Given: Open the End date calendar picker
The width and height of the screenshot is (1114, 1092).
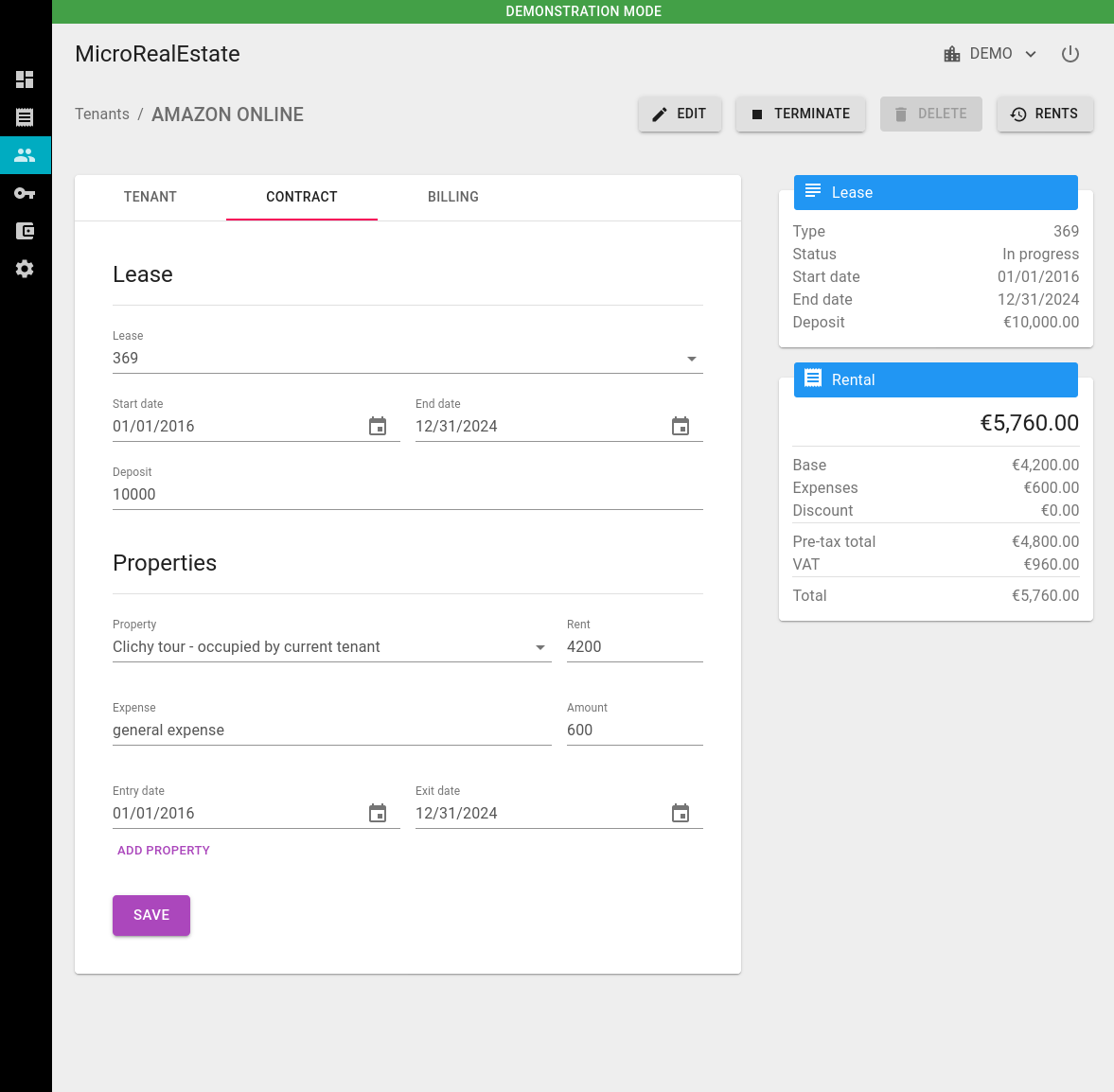Looking at the screenshot, I should click(x=681, y=426).
